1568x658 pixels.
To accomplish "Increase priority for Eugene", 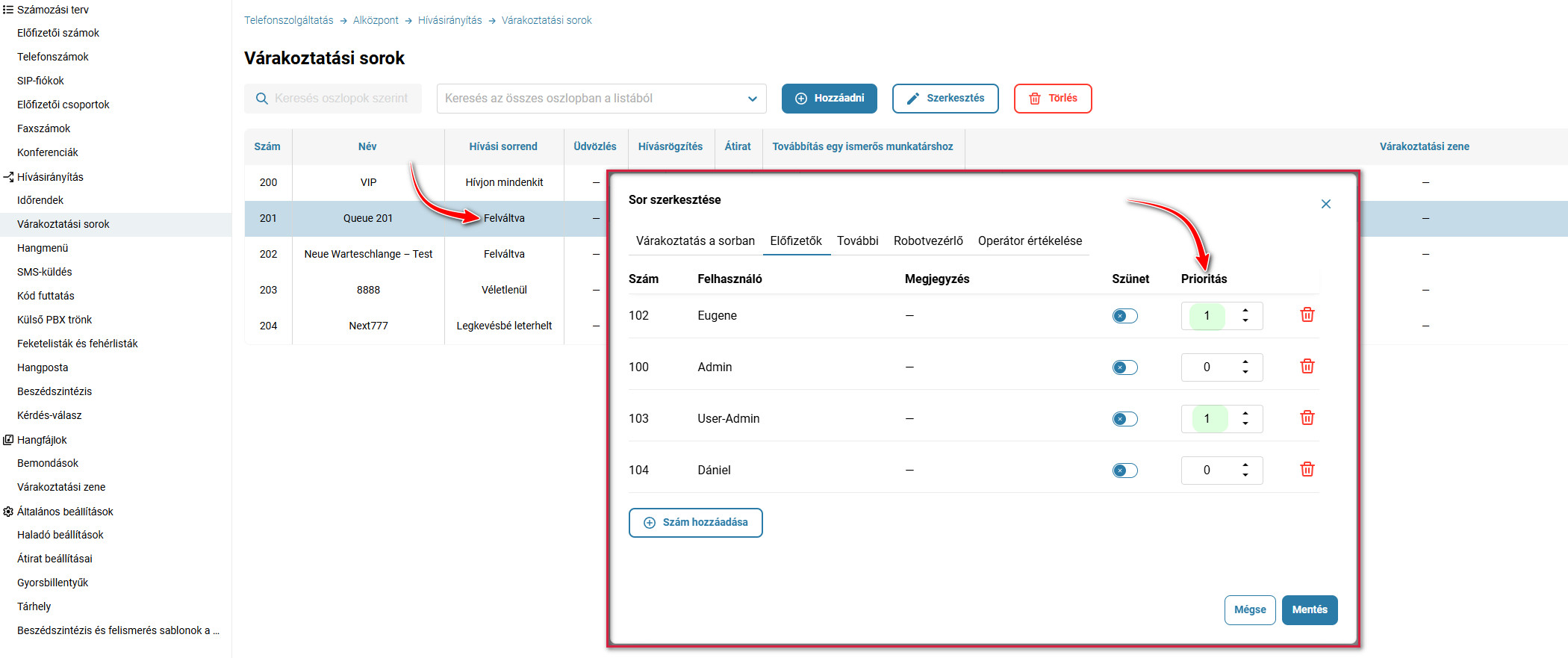I will (x=1245, y=310).
